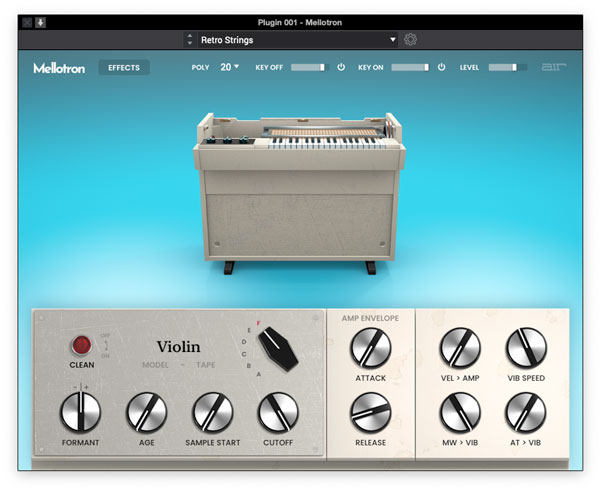Click the AIR logo icon
This screenshot has width=600, height=491.
(553, 68)
